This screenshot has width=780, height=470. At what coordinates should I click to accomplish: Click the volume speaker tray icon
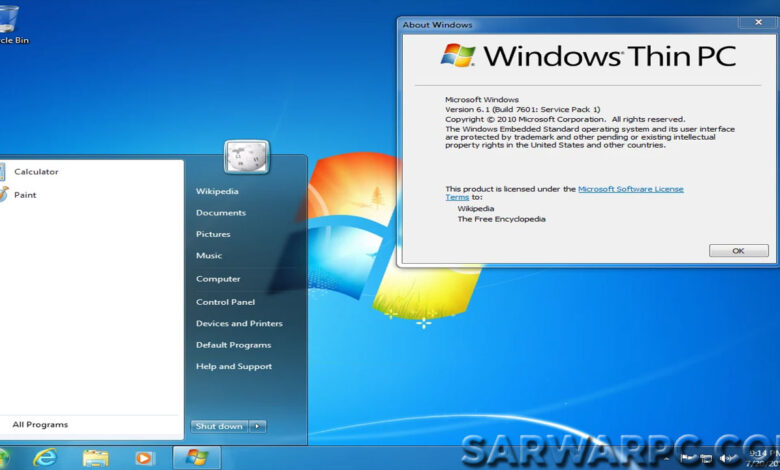pyautogui.click(x=727, y=458)
